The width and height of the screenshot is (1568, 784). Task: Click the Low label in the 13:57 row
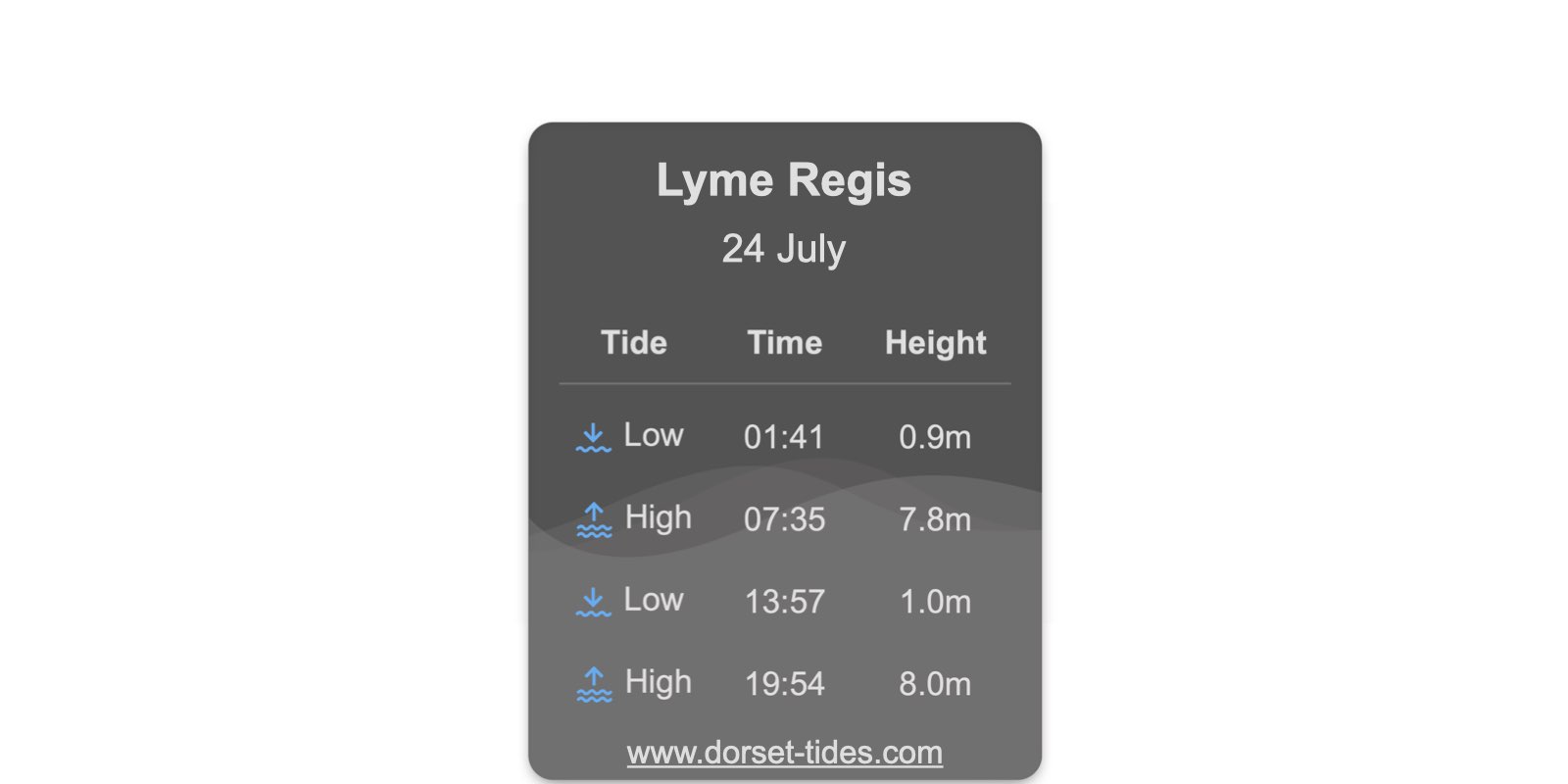tap(654, 600)
